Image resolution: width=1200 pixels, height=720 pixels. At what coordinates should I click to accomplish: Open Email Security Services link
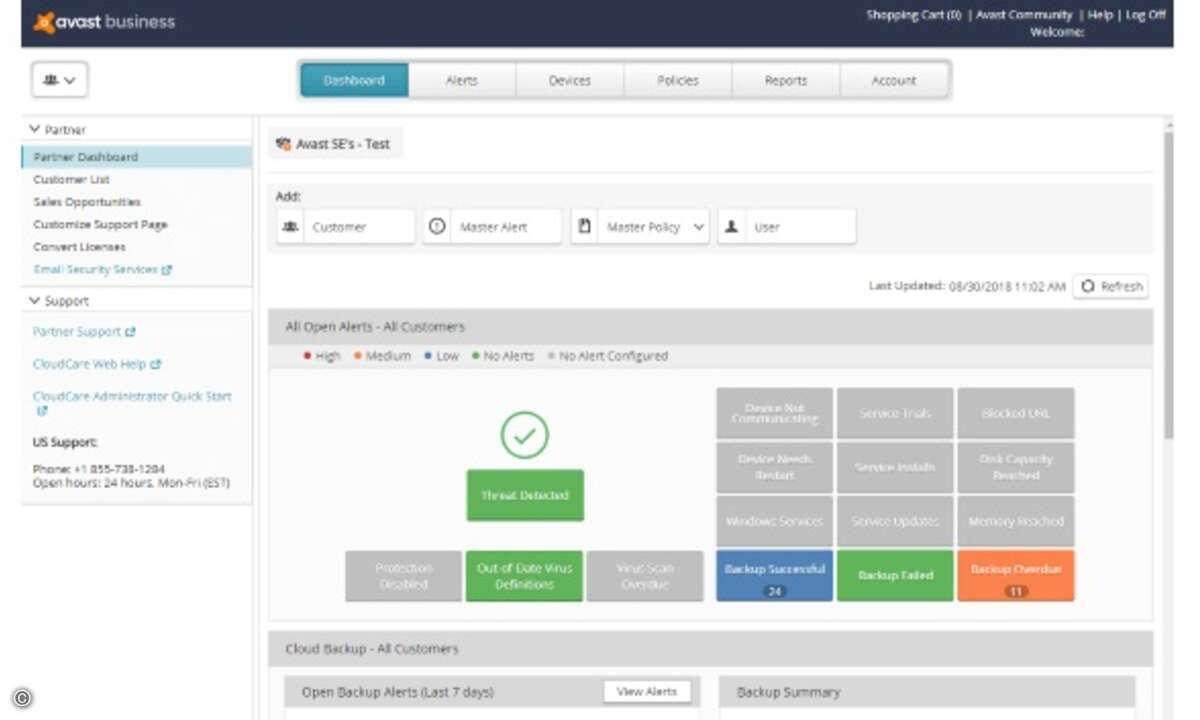[103, 270]
